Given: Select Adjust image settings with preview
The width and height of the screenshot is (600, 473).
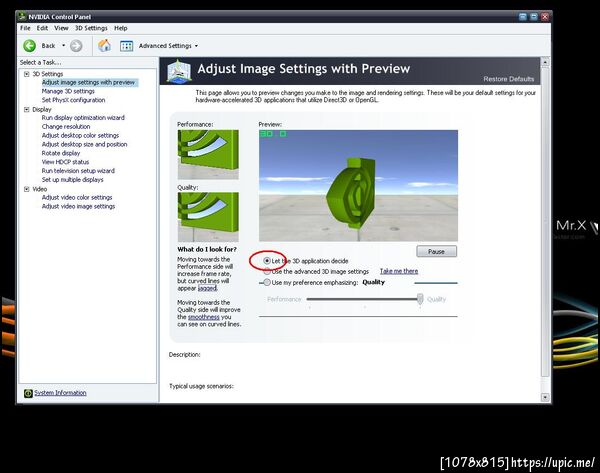Looking at the screenshot, I should [x=88, y=83].
